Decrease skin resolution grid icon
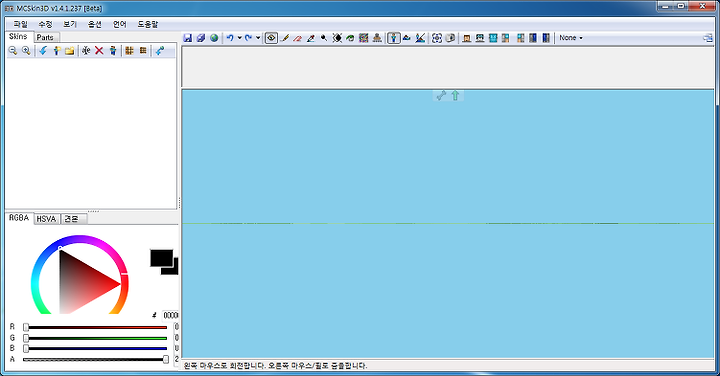 pos(129,51)
